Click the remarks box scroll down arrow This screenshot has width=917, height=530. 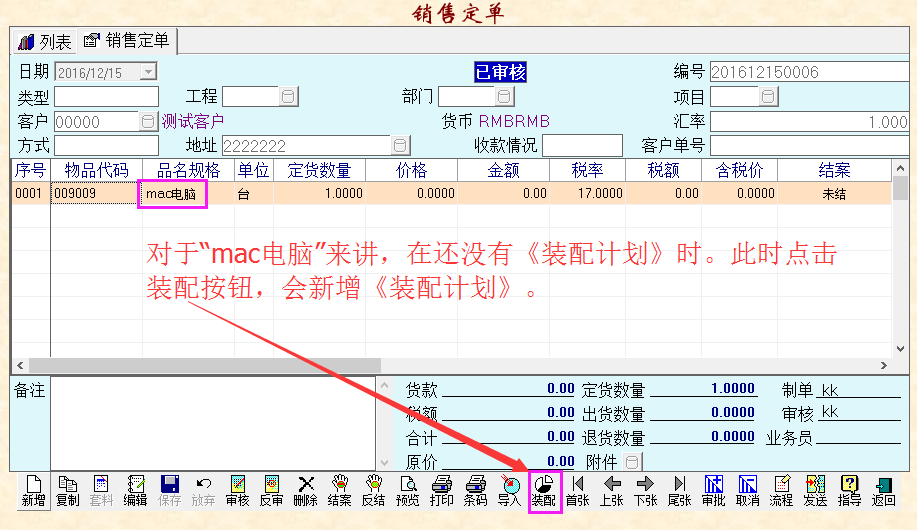click(384, 463)
